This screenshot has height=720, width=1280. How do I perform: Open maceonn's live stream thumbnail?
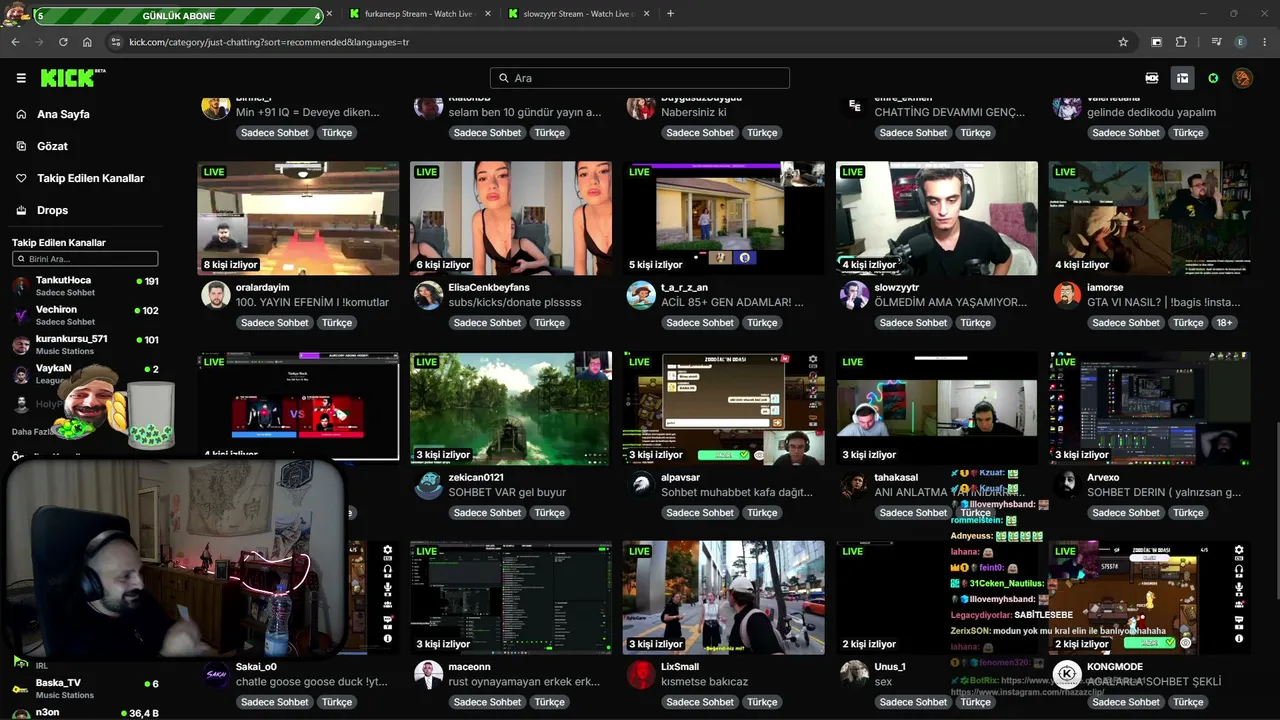(x=511, y=597)
